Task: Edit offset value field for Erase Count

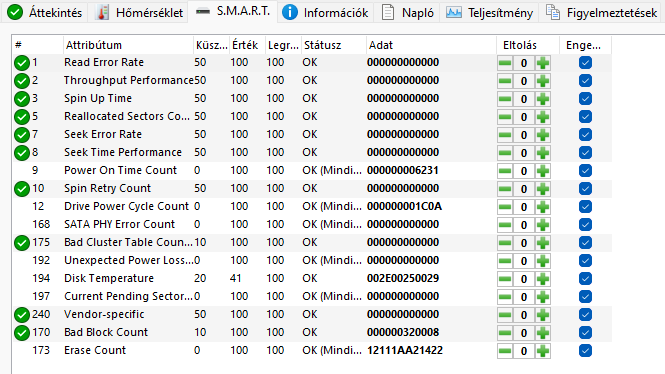Action: tap(524, 352)
